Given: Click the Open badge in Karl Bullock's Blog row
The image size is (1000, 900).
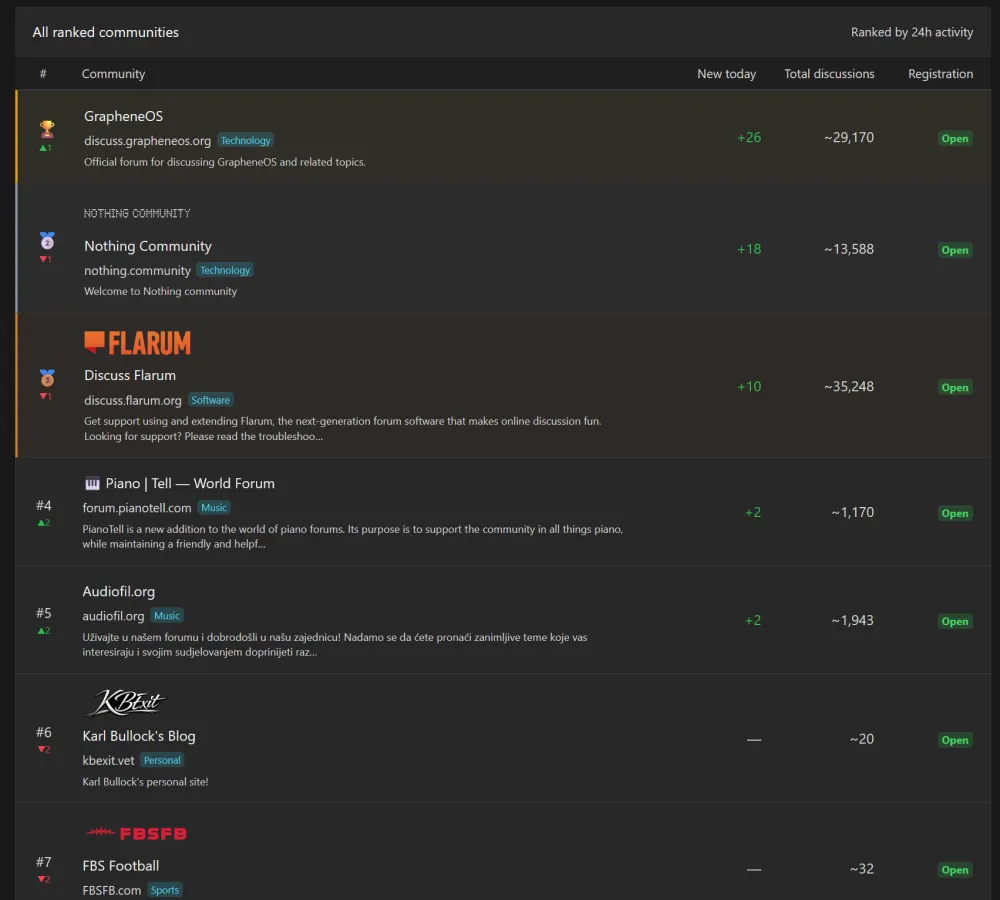Looking at the screenshot, I should pyautogui.click(x=955, y=740).
